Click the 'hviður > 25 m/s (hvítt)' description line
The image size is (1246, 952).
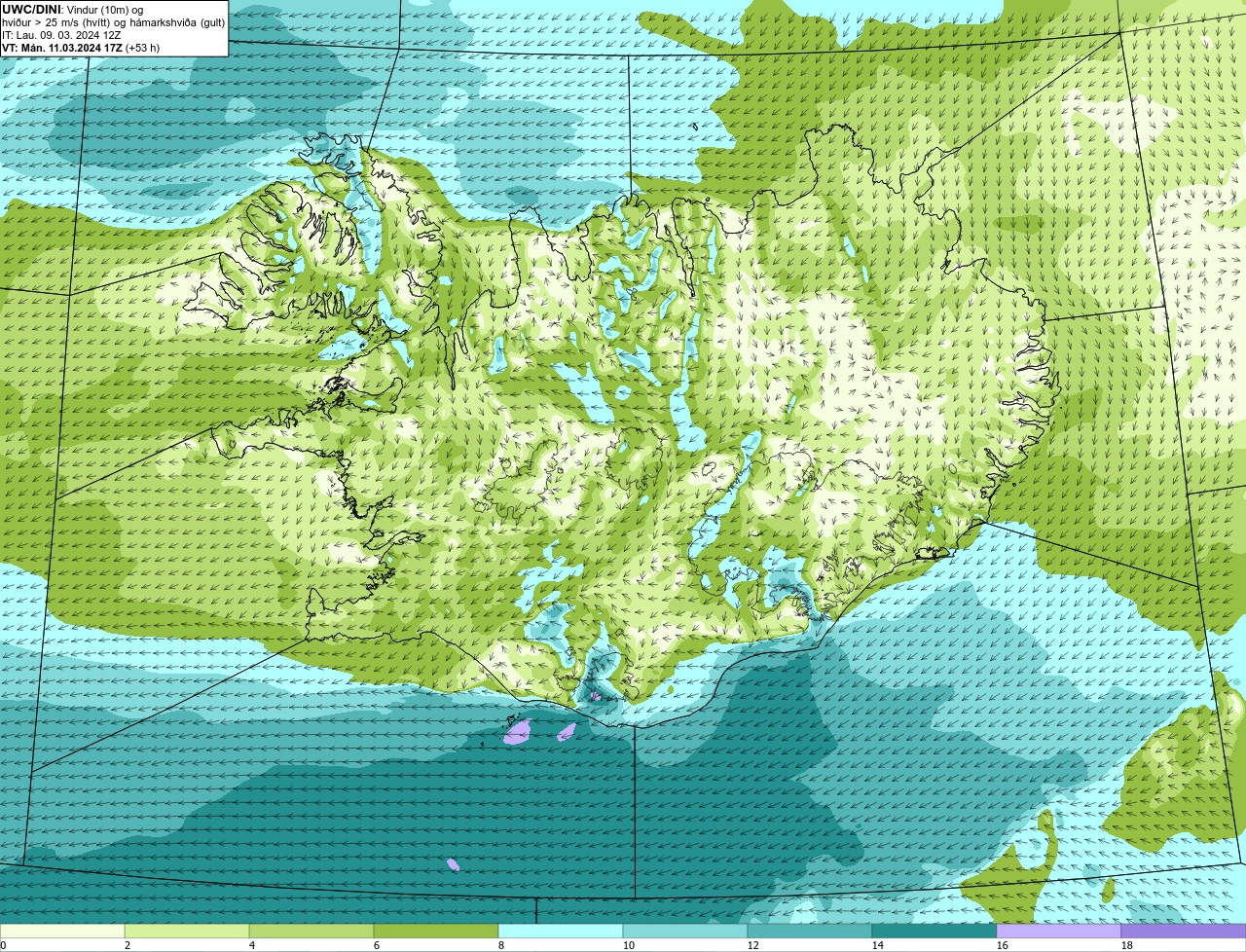pos(113,22)
